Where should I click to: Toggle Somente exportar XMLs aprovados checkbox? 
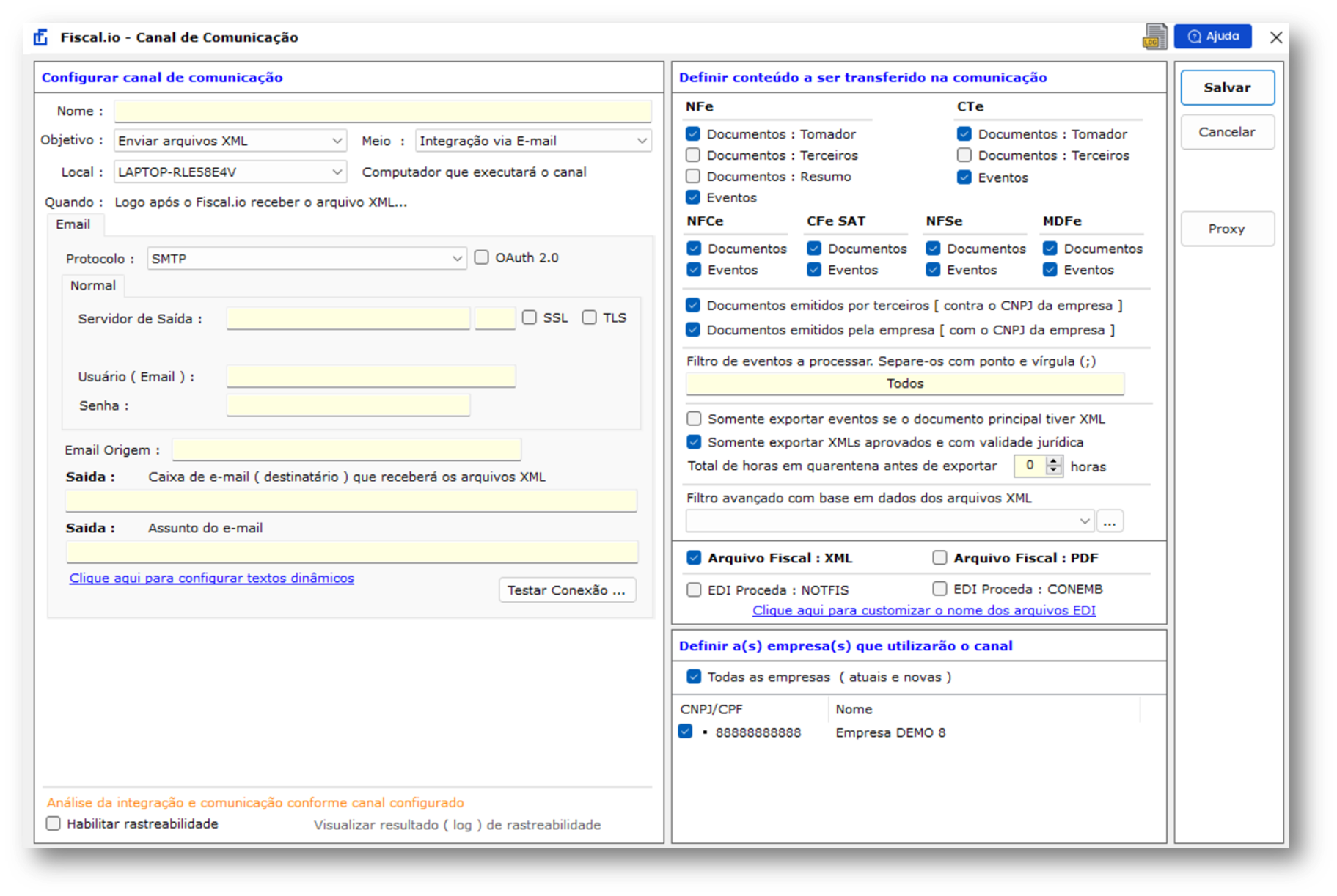click(694, 442)
